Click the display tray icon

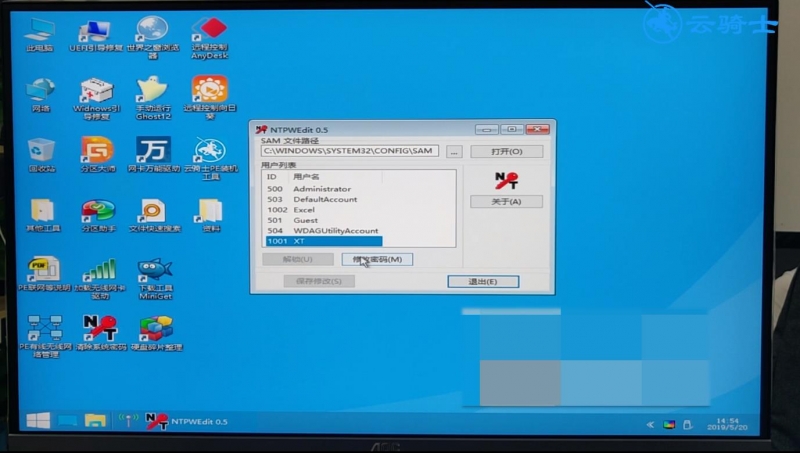pyautogui.click(x=669, y=424)
